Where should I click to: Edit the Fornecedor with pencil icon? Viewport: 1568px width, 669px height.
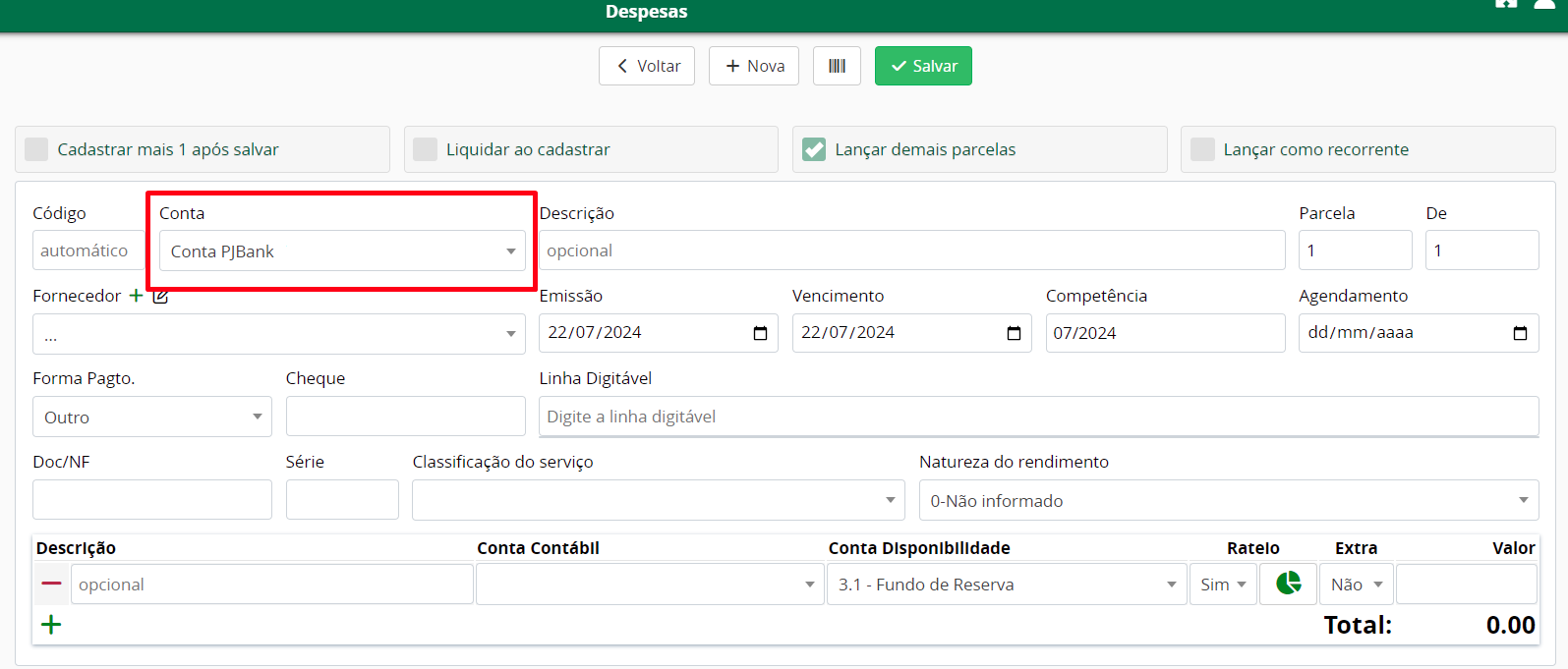pos(160,296)
